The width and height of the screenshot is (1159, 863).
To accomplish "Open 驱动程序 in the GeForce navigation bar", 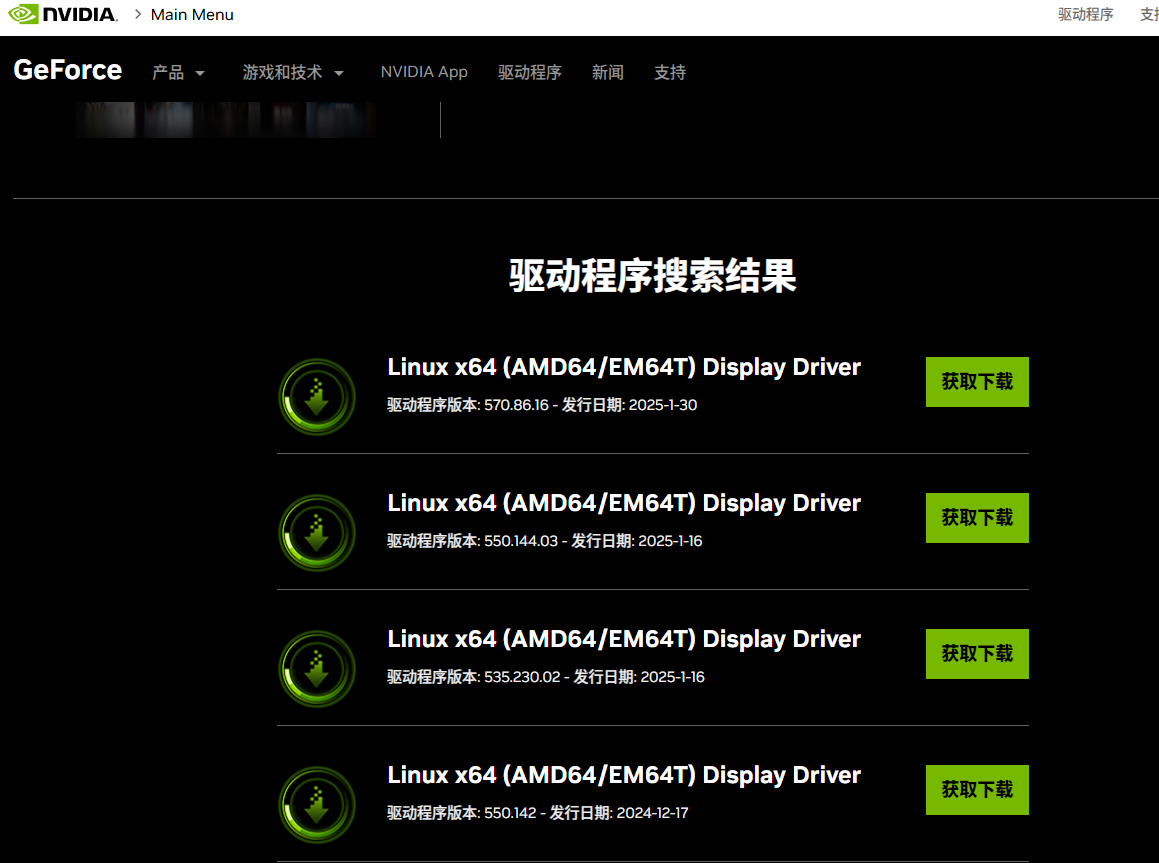I will pyautogui.click(x=529, y=72).
